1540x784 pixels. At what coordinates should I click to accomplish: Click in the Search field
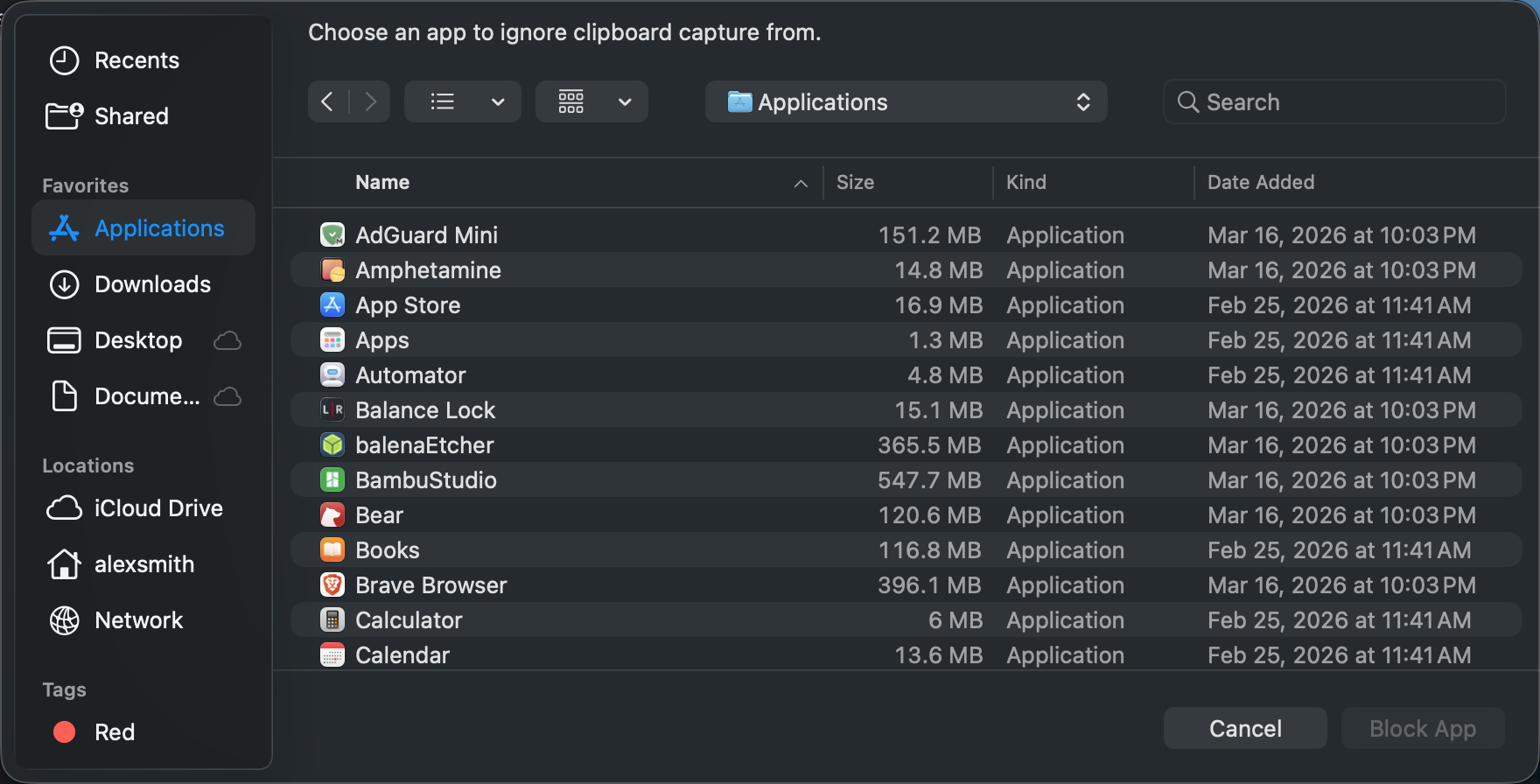pos(1334,102)
